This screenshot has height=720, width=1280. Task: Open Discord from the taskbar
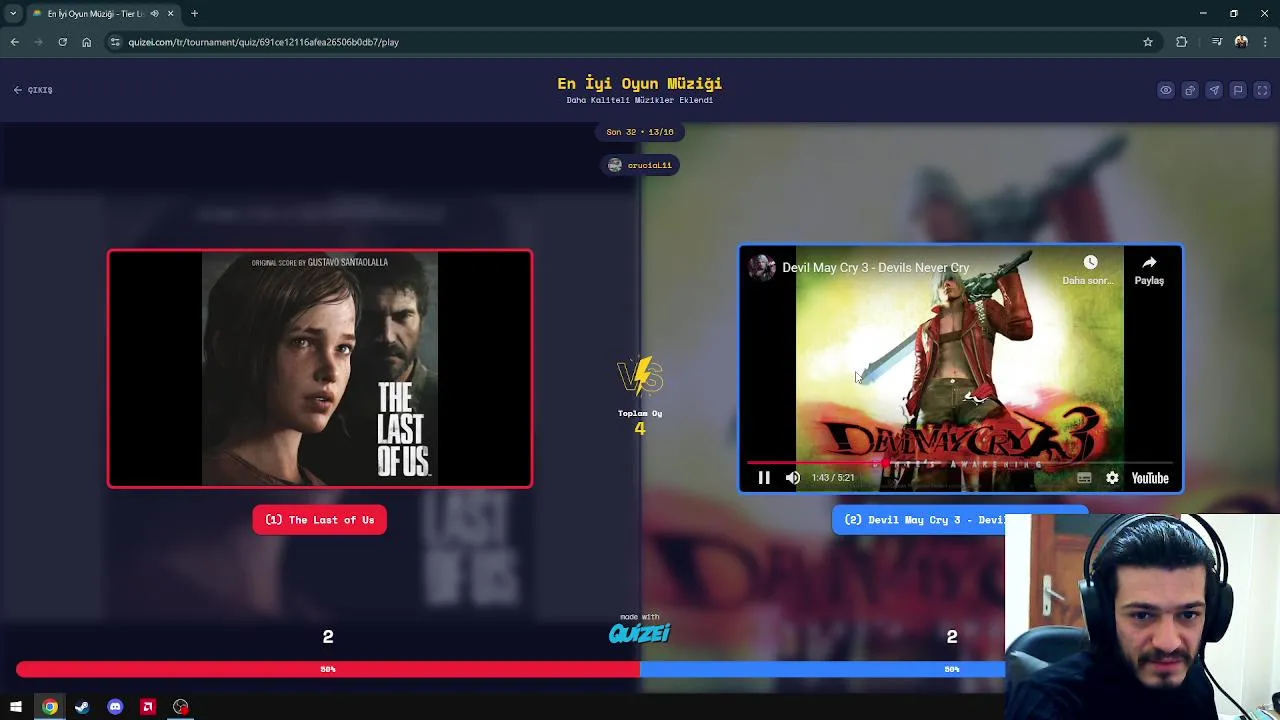[x=115, y=707]
